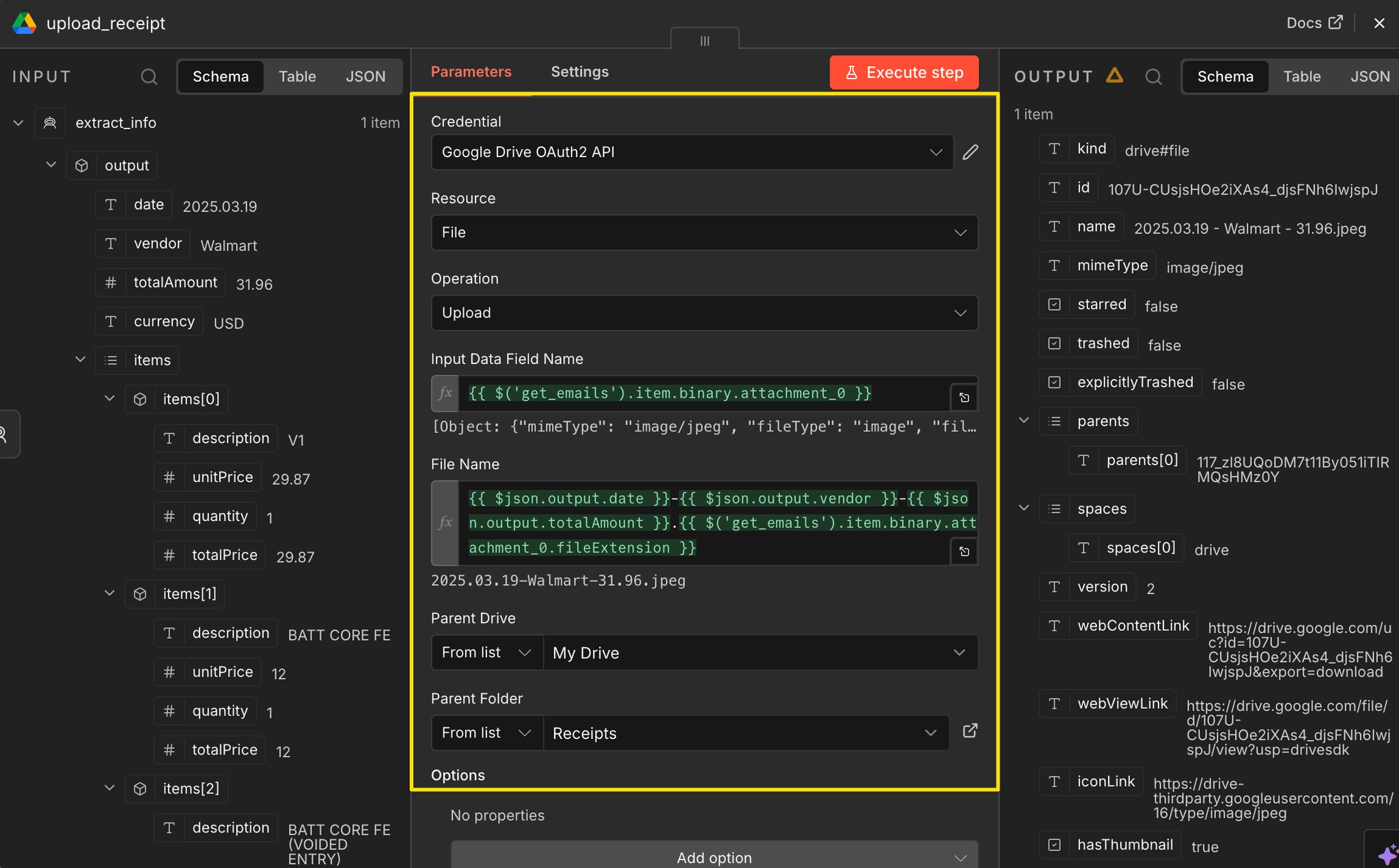Click the search icon in the INPUT panel
Screen dimensions: 1399x868
[149, 76]
